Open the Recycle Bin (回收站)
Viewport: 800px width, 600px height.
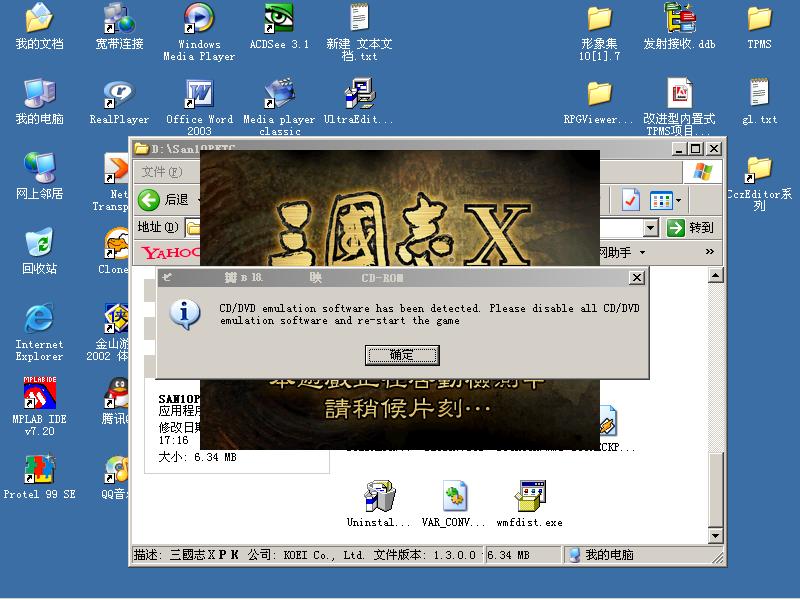pyautogui.click(x=39, y=243)
